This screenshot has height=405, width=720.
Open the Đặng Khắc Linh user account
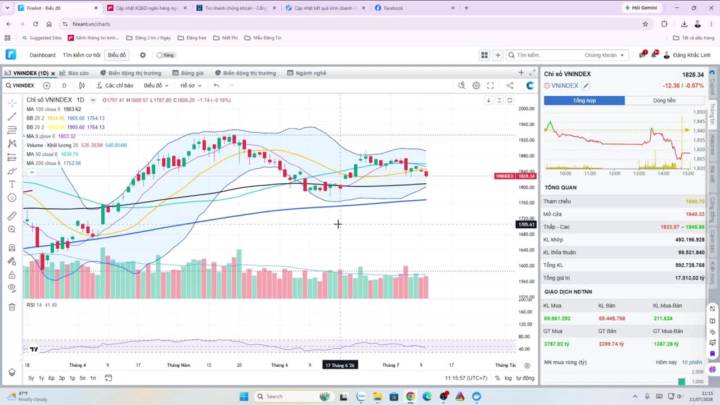tap(687, 55)
